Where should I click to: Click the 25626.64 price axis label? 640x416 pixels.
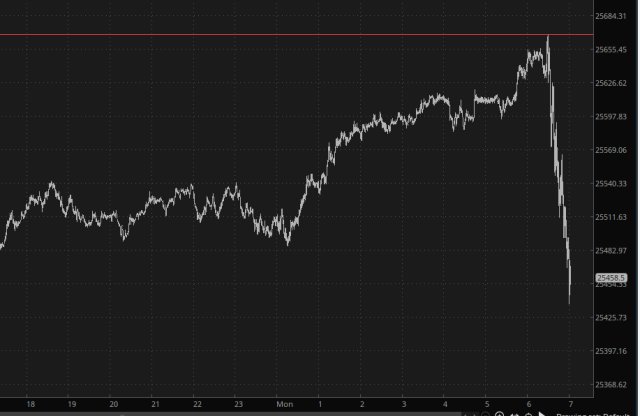(610, 83)
